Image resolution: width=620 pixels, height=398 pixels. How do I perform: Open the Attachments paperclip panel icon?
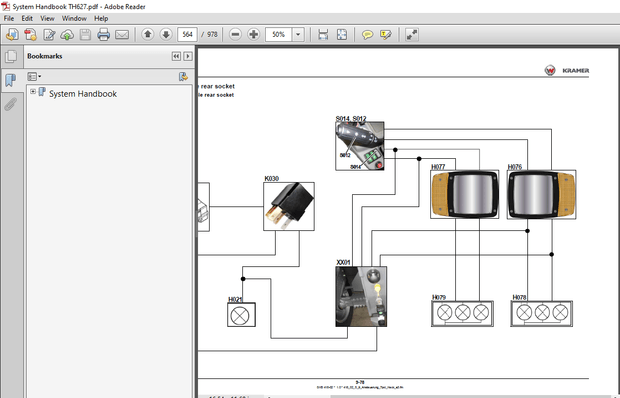[x=11, y=104]
